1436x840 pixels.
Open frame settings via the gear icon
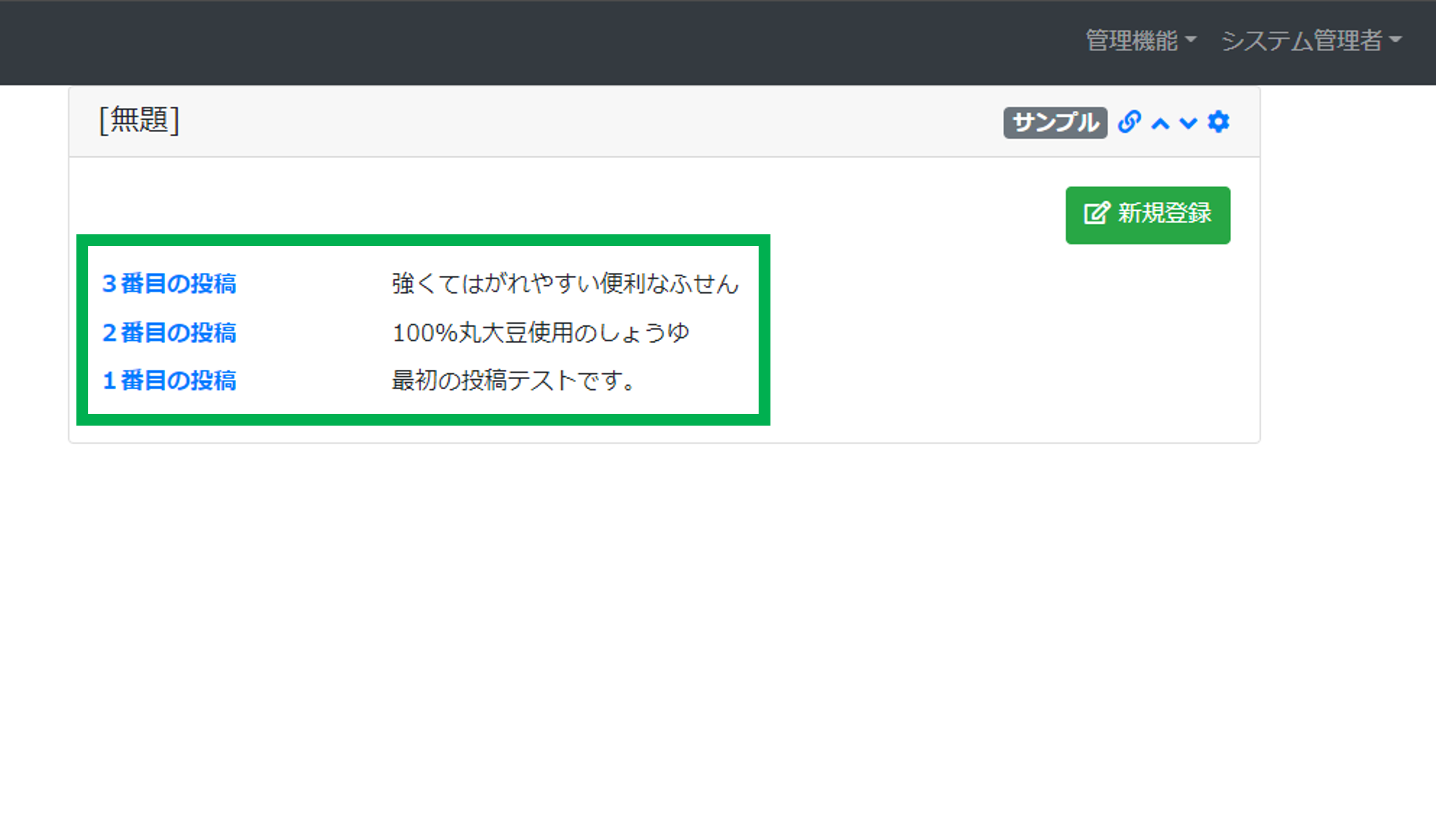tap(1218, 122)
